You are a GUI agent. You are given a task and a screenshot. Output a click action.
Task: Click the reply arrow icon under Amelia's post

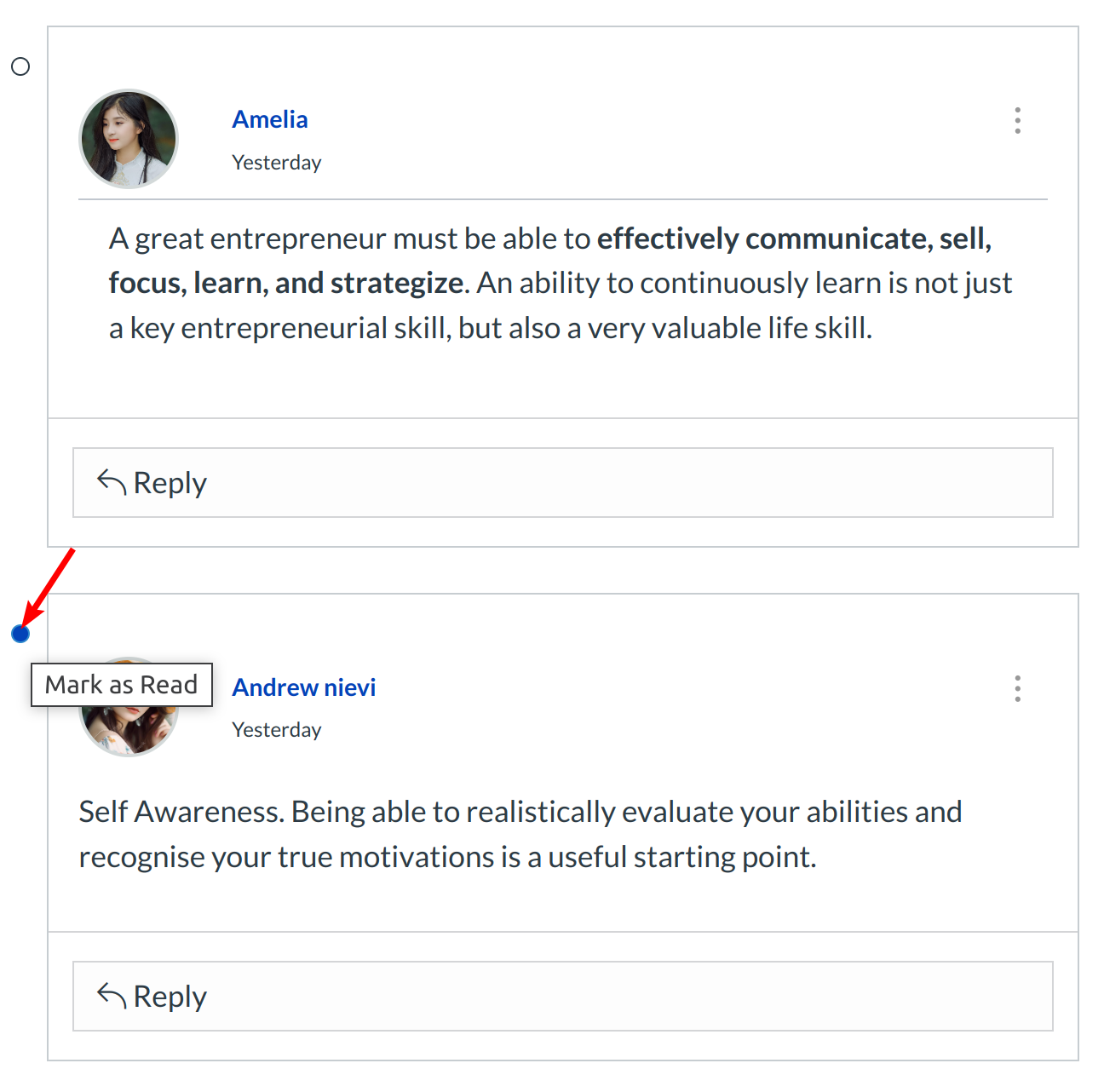coord(112,482)
